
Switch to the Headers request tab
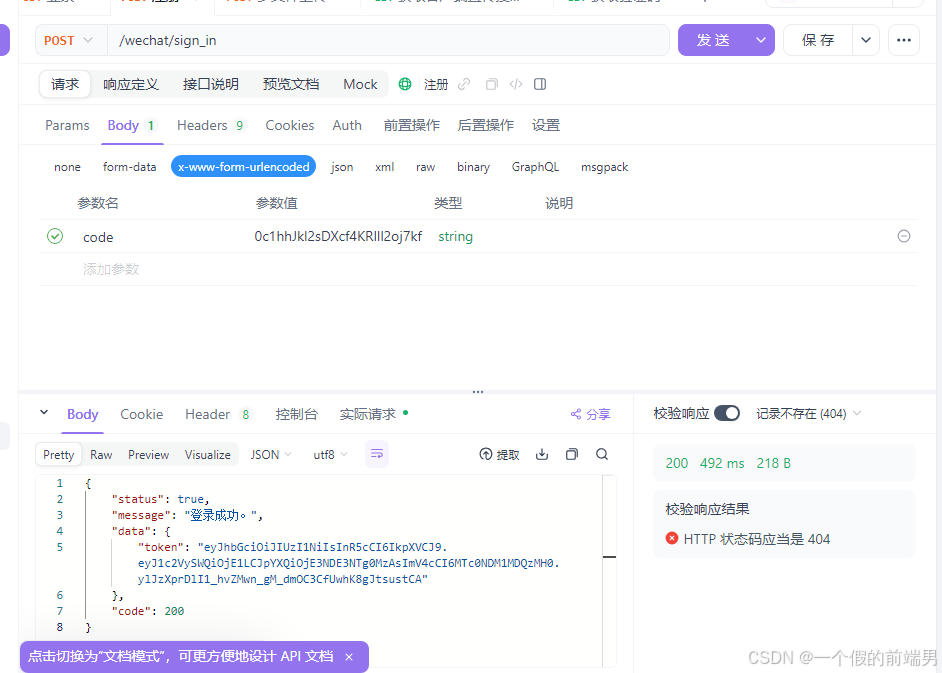point(210,125)
